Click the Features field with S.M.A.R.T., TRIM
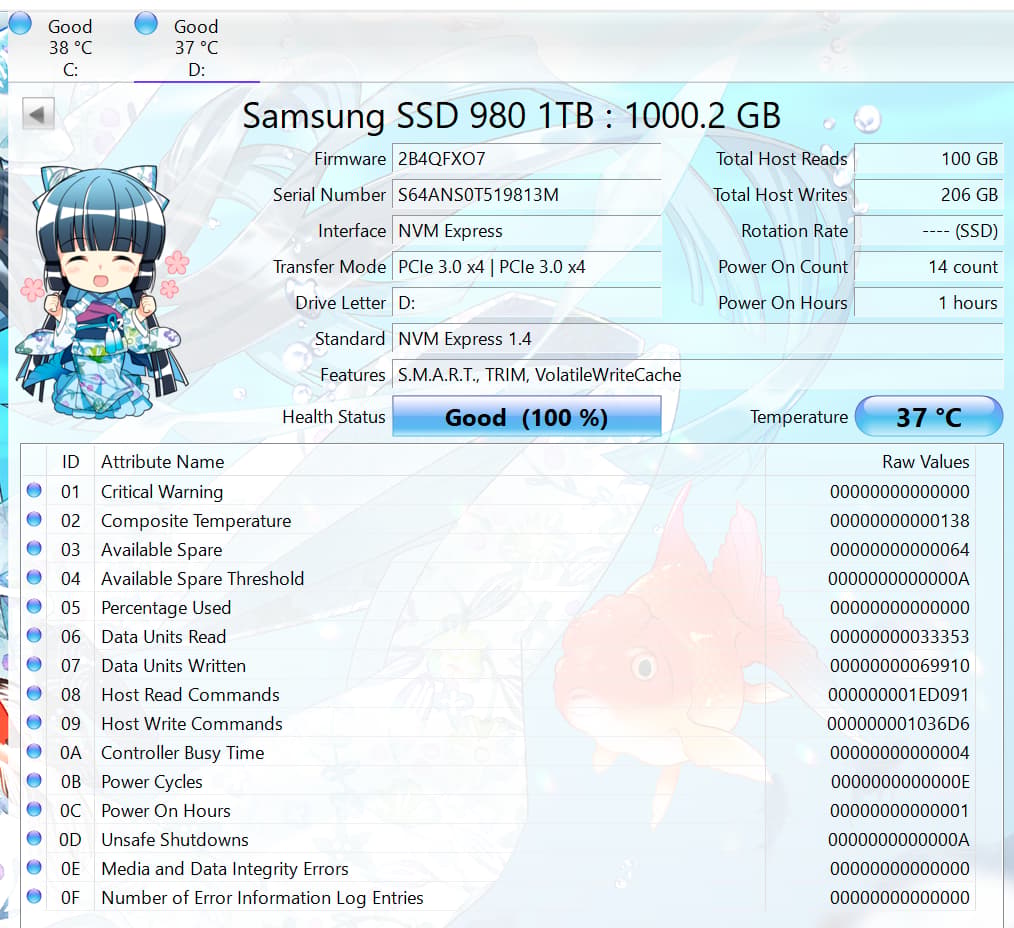 coord(698,375)
